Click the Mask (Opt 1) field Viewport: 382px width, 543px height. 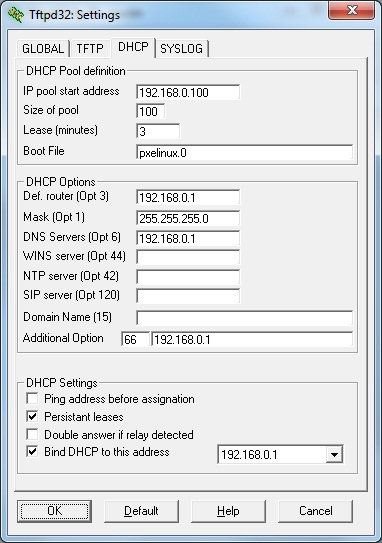coord(188,218)
